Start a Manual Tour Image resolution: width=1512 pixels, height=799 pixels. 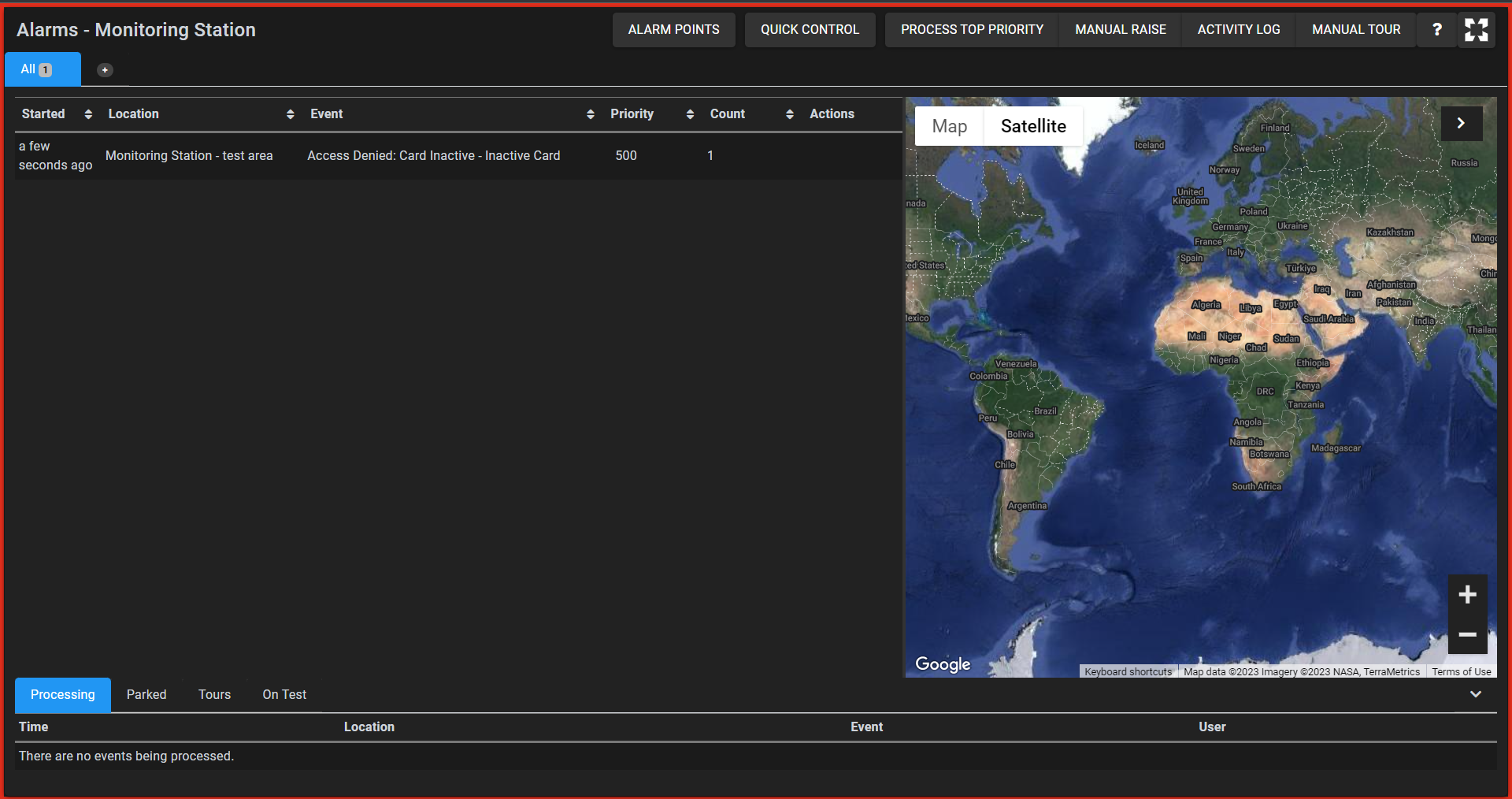point(1356,30)
